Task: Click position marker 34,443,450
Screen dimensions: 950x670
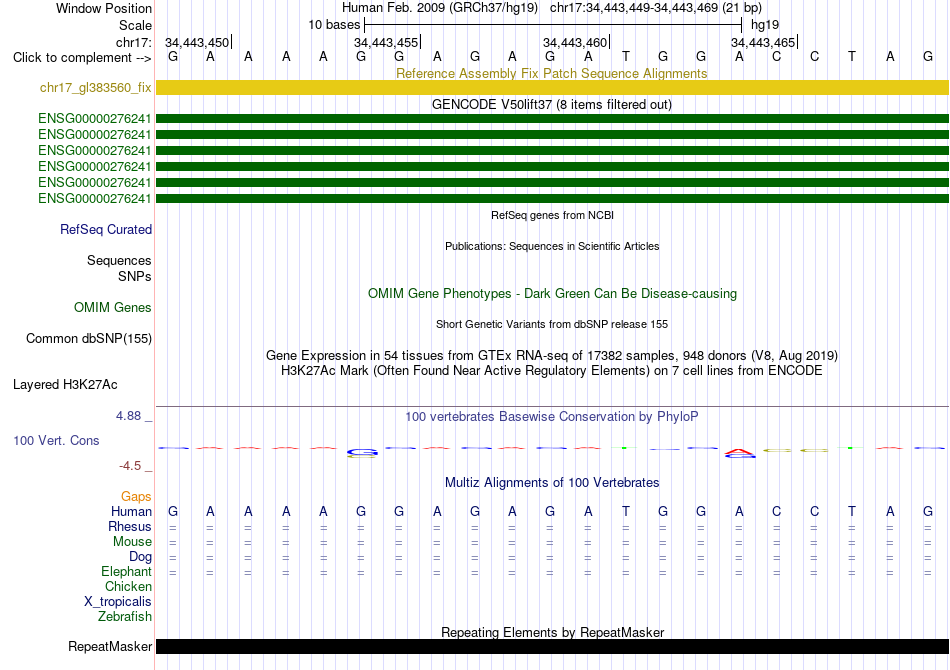Action: 198,42
